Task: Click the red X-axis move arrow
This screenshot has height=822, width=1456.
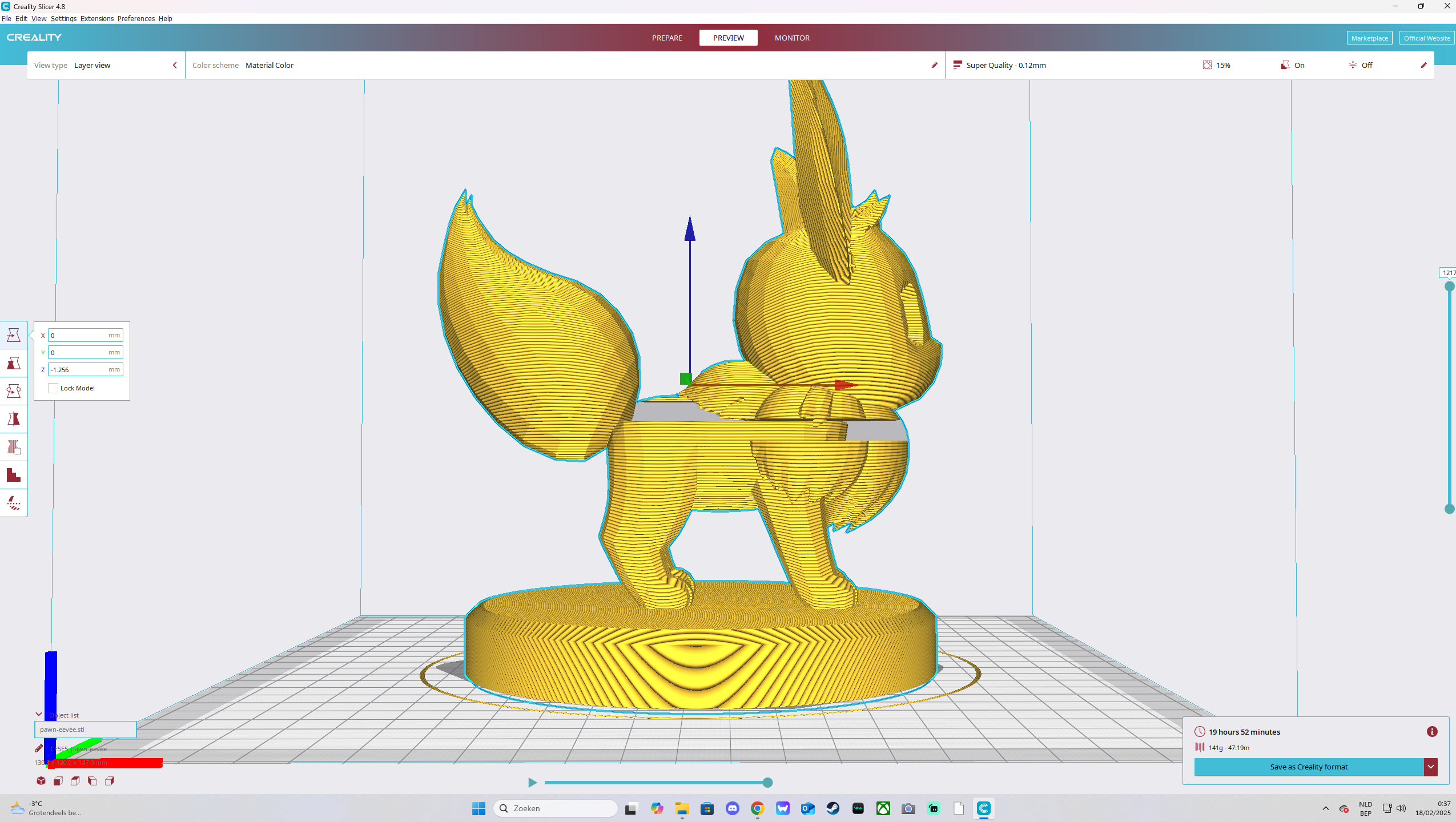Action: (845, 385)
